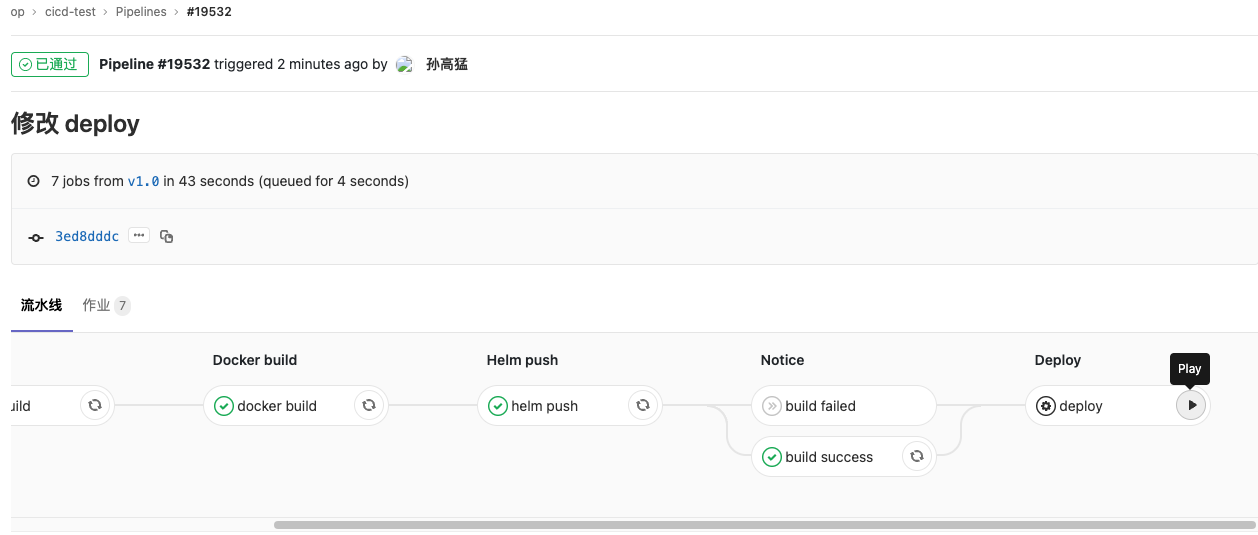Go to Pipelines breadcrumb

click(140, 12)
